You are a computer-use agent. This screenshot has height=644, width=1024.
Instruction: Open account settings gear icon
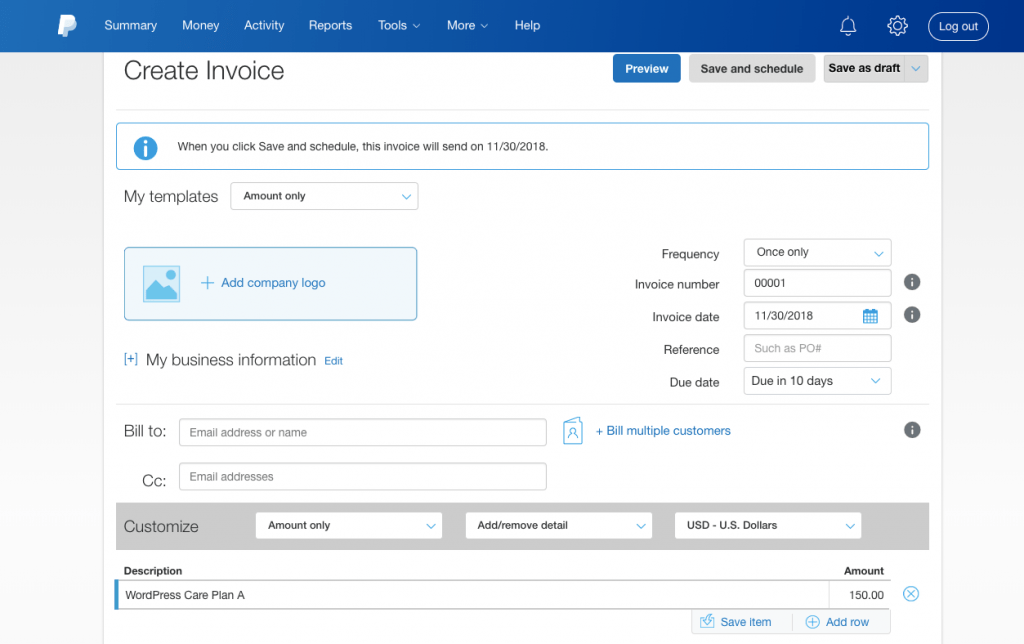pyautogui.click(x=897, y=25)
